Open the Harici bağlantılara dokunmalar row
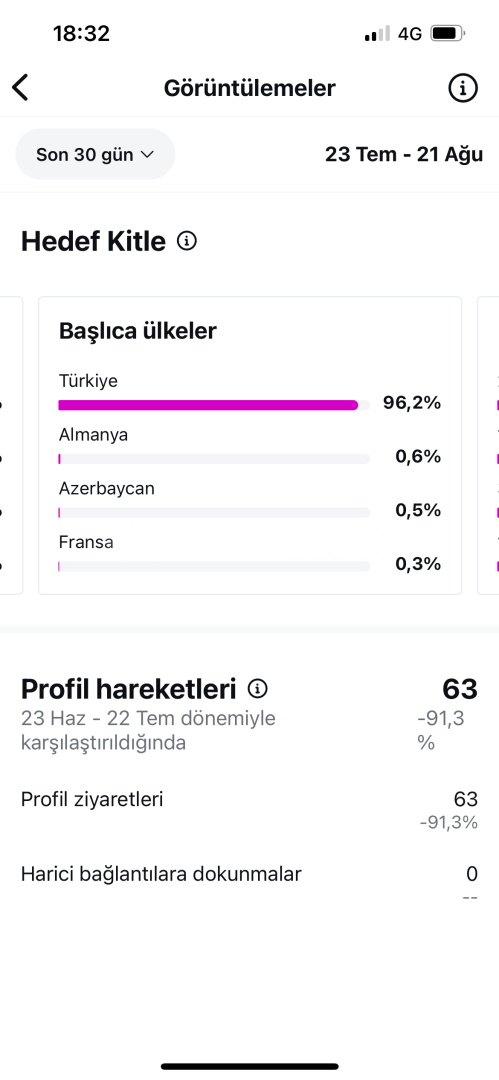Image resolution: width=499 pixels, height=1080 pixels. (250, 884)
